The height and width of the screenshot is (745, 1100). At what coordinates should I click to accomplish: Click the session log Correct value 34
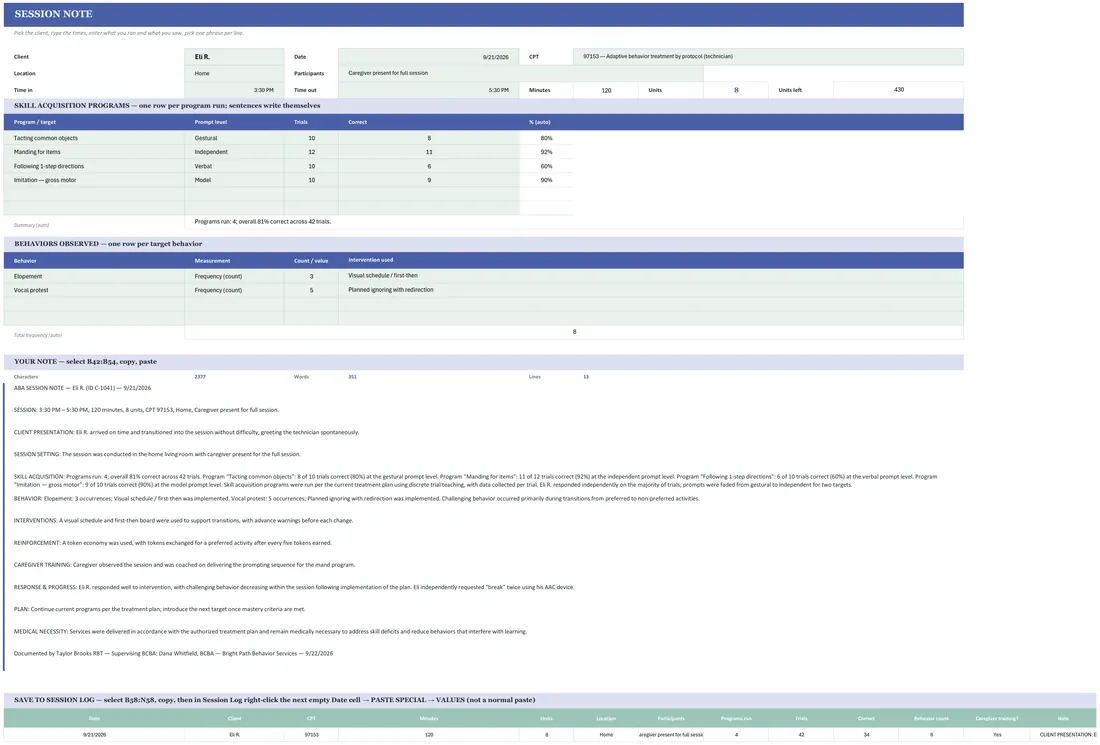pyautogui.click(x=866, y=734)
